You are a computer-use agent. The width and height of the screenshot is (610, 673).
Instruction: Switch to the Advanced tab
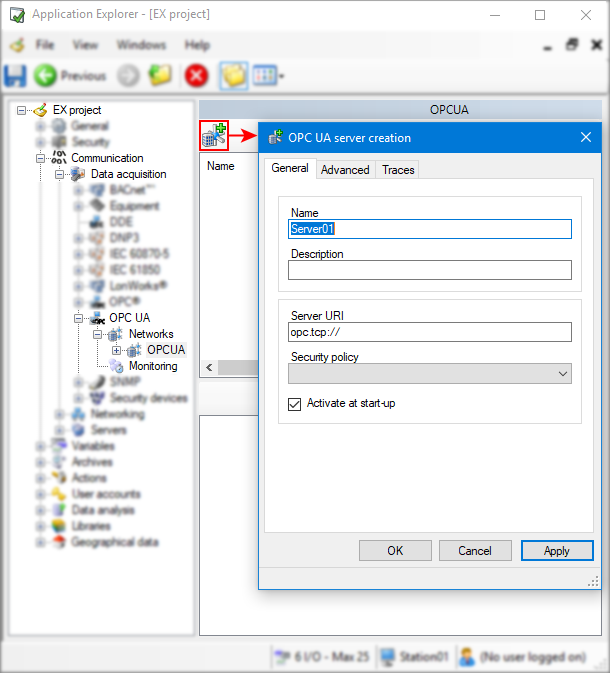point(345,170)
